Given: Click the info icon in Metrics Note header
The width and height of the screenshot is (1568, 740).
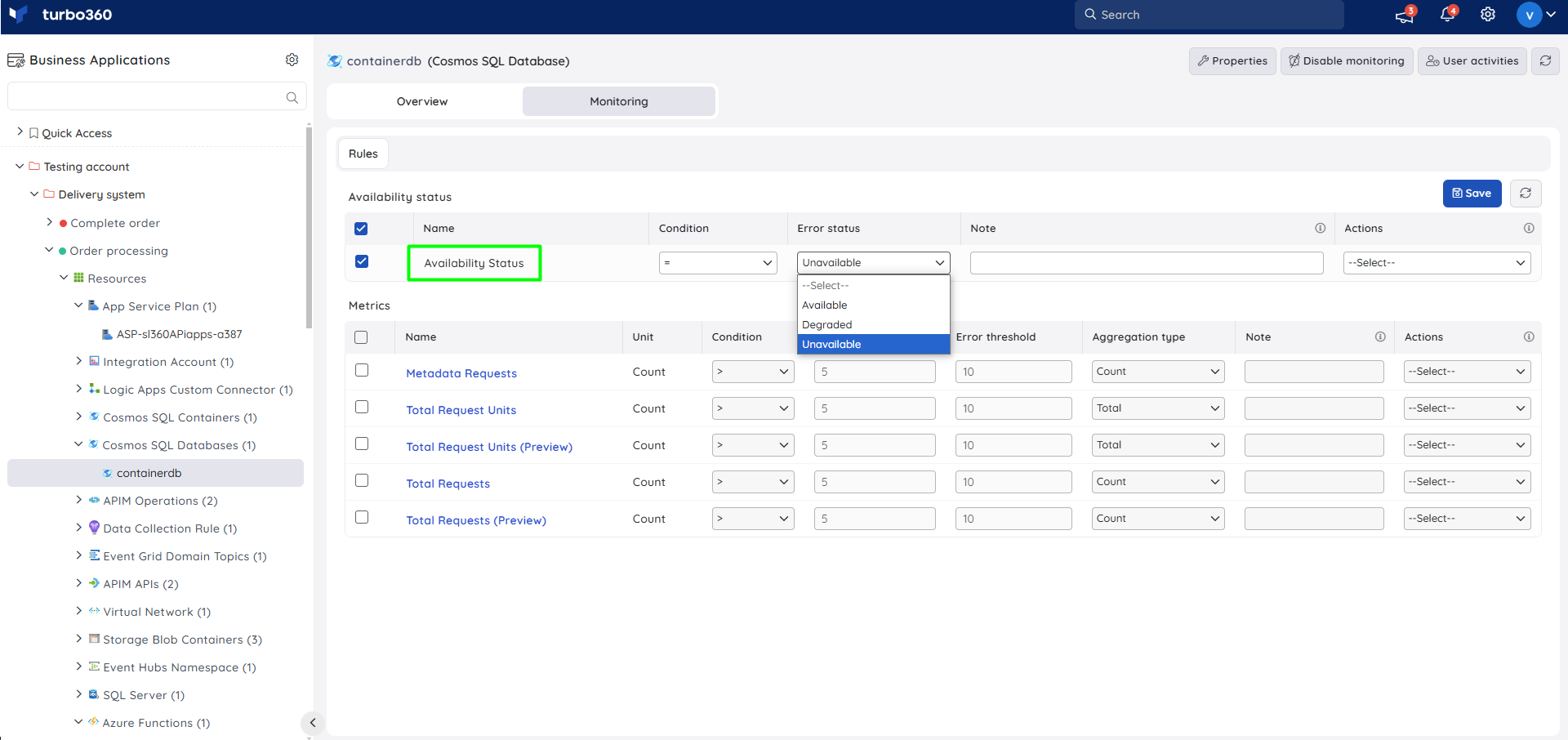Looking at the screenshot, I should click(1380, 337).
